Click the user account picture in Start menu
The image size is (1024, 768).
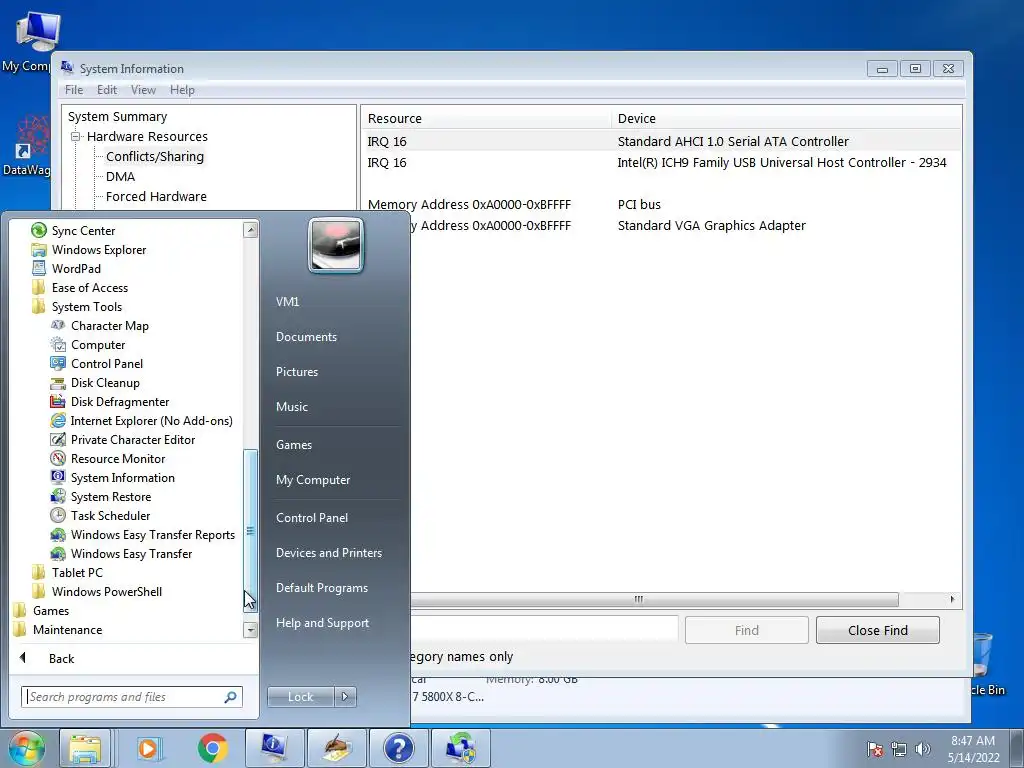coord(336,245)
